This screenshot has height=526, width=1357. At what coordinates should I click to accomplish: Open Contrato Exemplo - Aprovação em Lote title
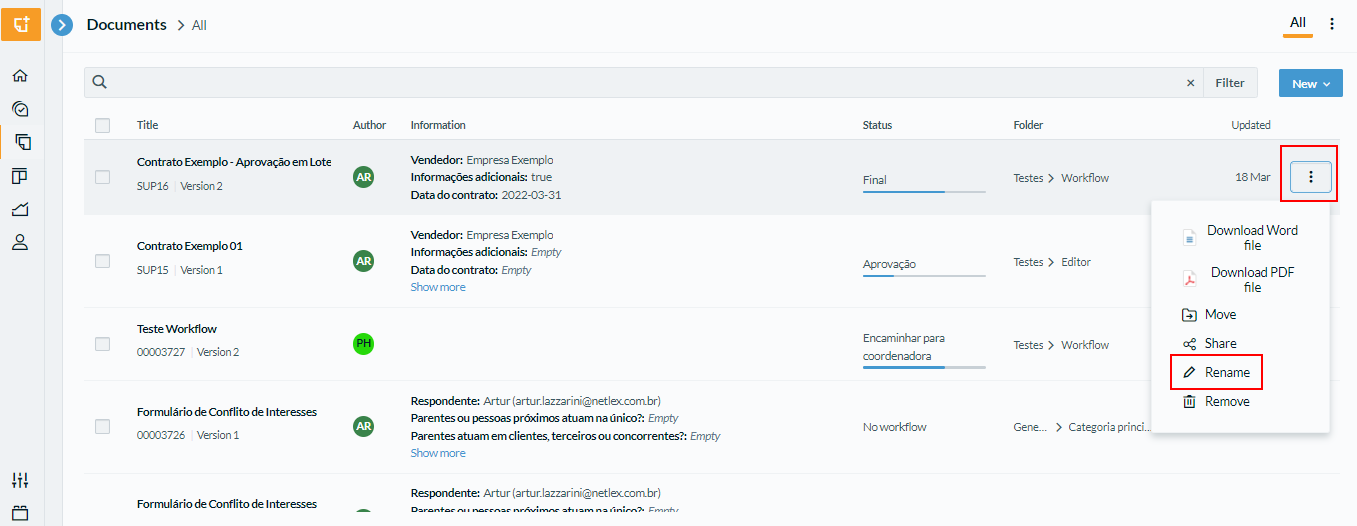234,162
